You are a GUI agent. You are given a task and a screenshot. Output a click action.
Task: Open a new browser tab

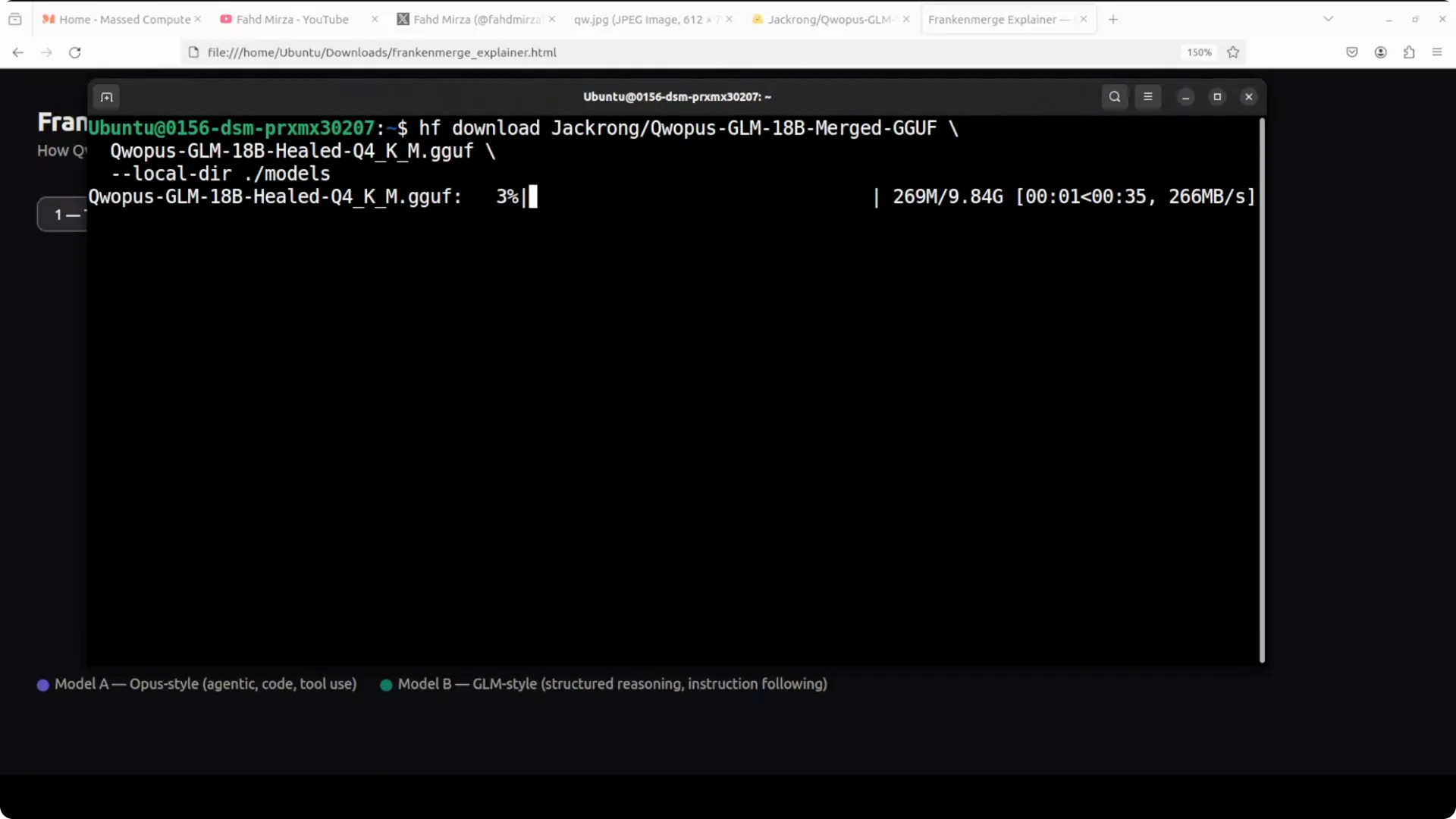coord(1113,20)
